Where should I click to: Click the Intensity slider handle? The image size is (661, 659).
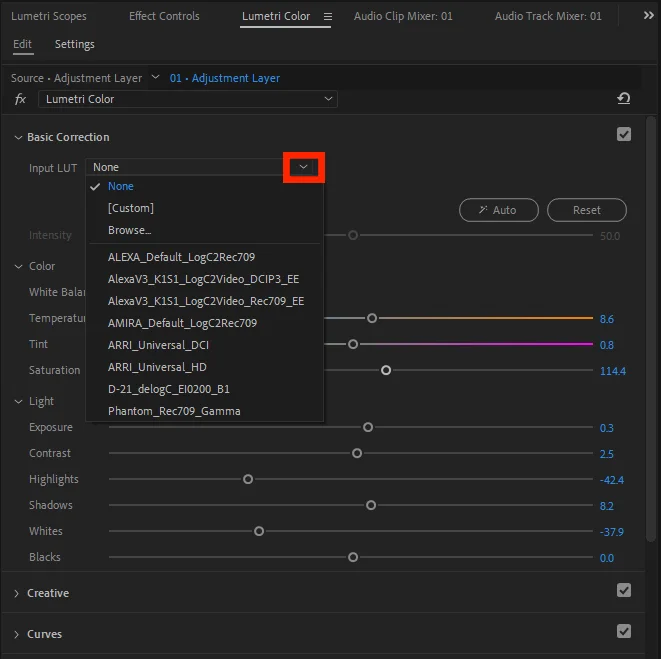353,235
